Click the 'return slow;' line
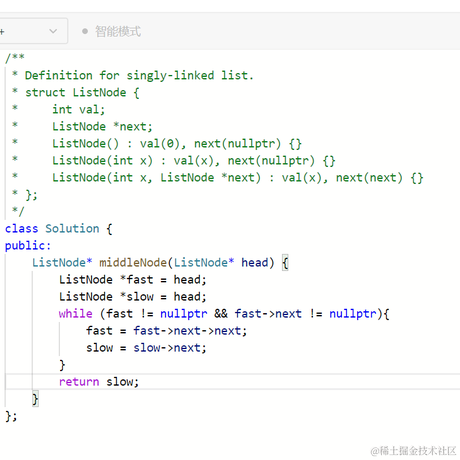Screen dimensions: 460x460 tap(99, 382)
